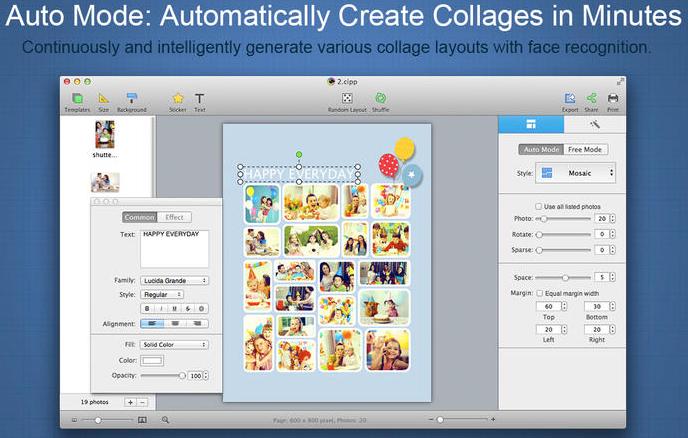Expand the Lucida Grande font family dropdown
This screenshot has height=438, width=688.
174,281
